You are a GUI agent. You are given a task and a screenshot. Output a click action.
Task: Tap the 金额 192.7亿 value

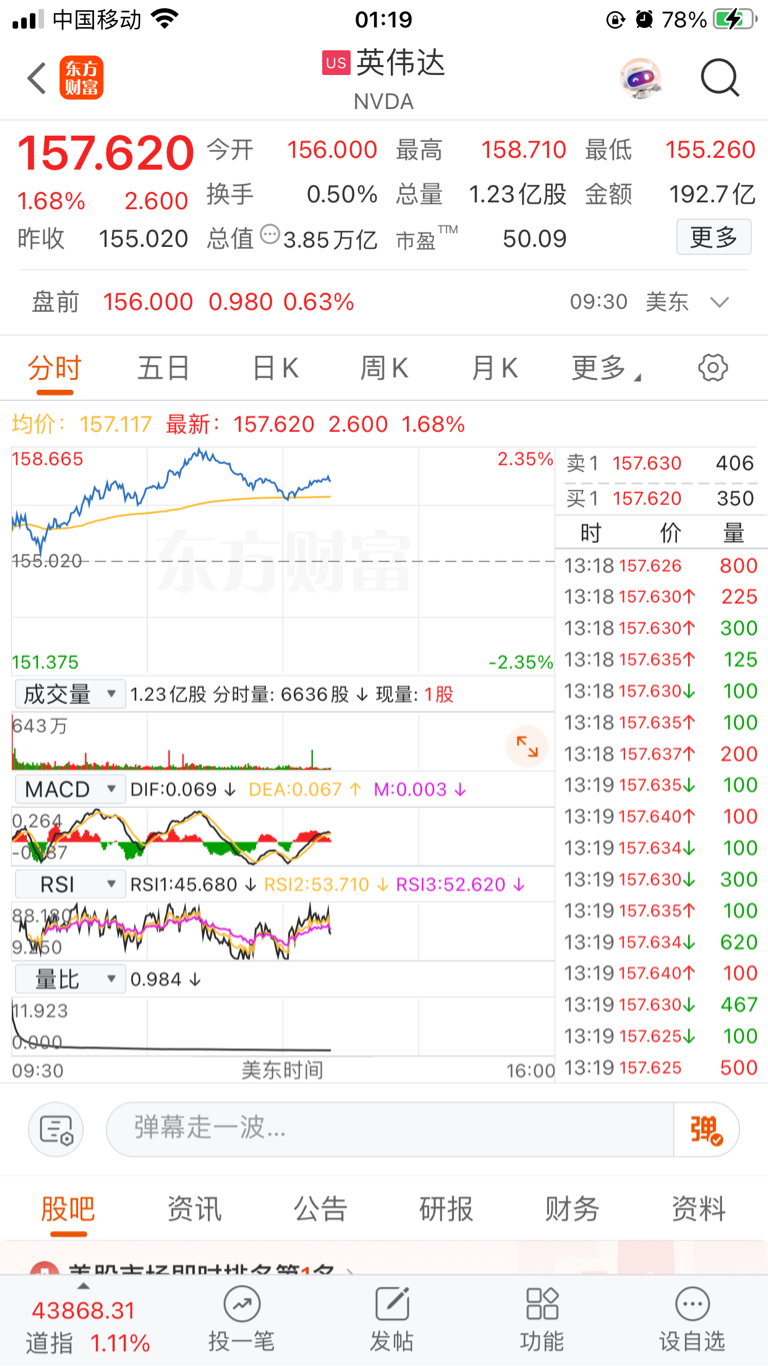point(712,194)
